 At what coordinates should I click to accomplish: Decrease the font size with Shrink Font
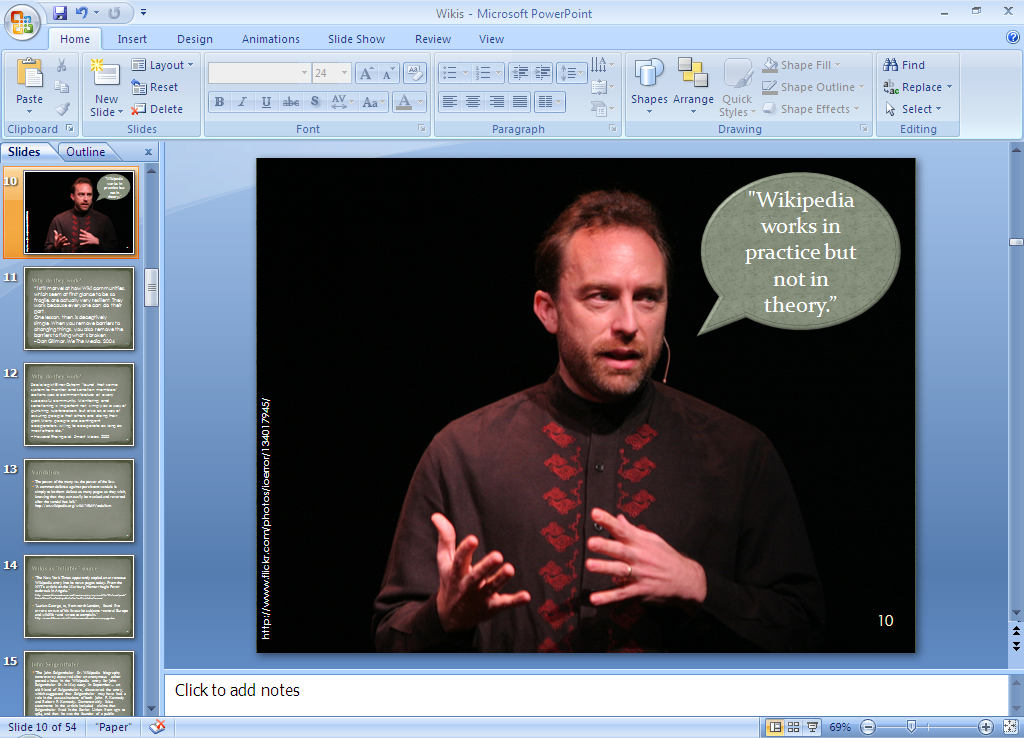point(388,73)
